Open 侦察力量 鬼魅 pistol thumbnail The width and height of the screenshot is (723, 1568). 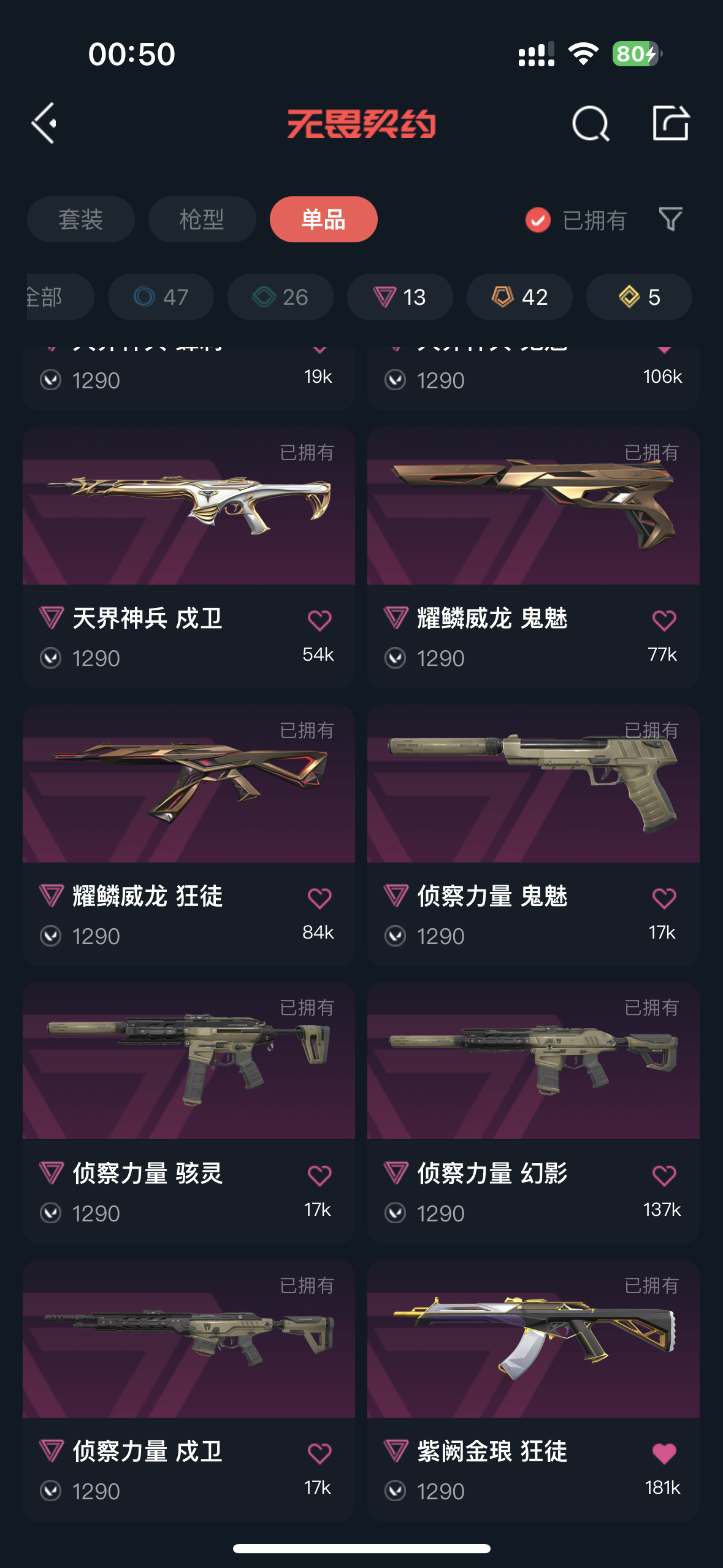point(534,783)
